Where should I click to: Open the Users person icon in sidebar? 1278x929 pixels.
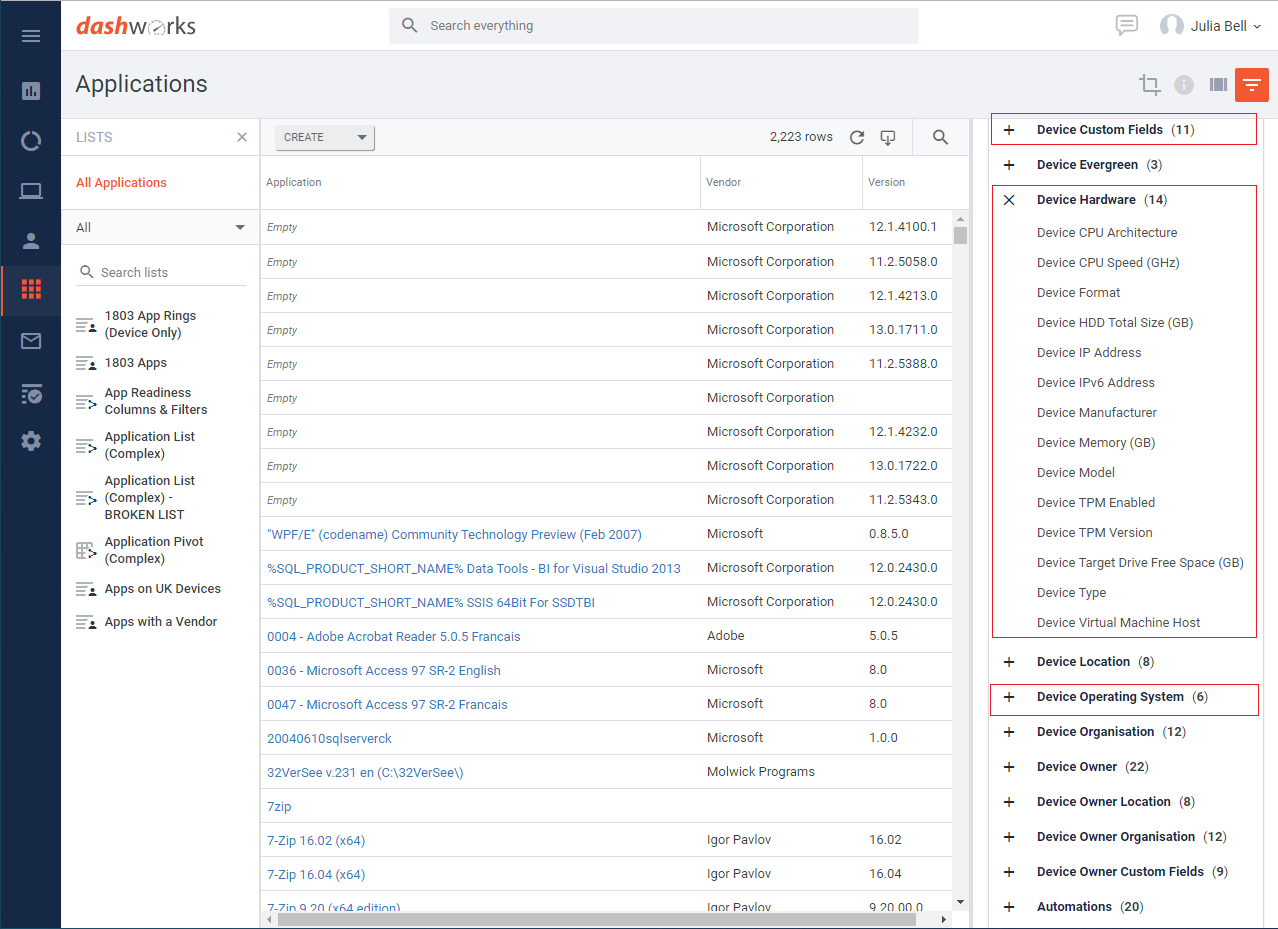(31, 240)
